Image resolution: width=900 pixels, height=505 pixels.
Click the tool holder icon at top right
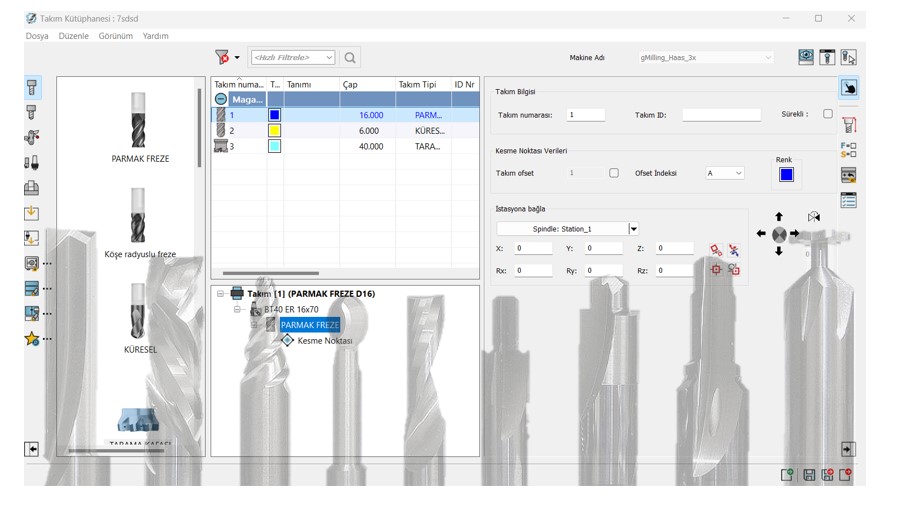point(827,57)
